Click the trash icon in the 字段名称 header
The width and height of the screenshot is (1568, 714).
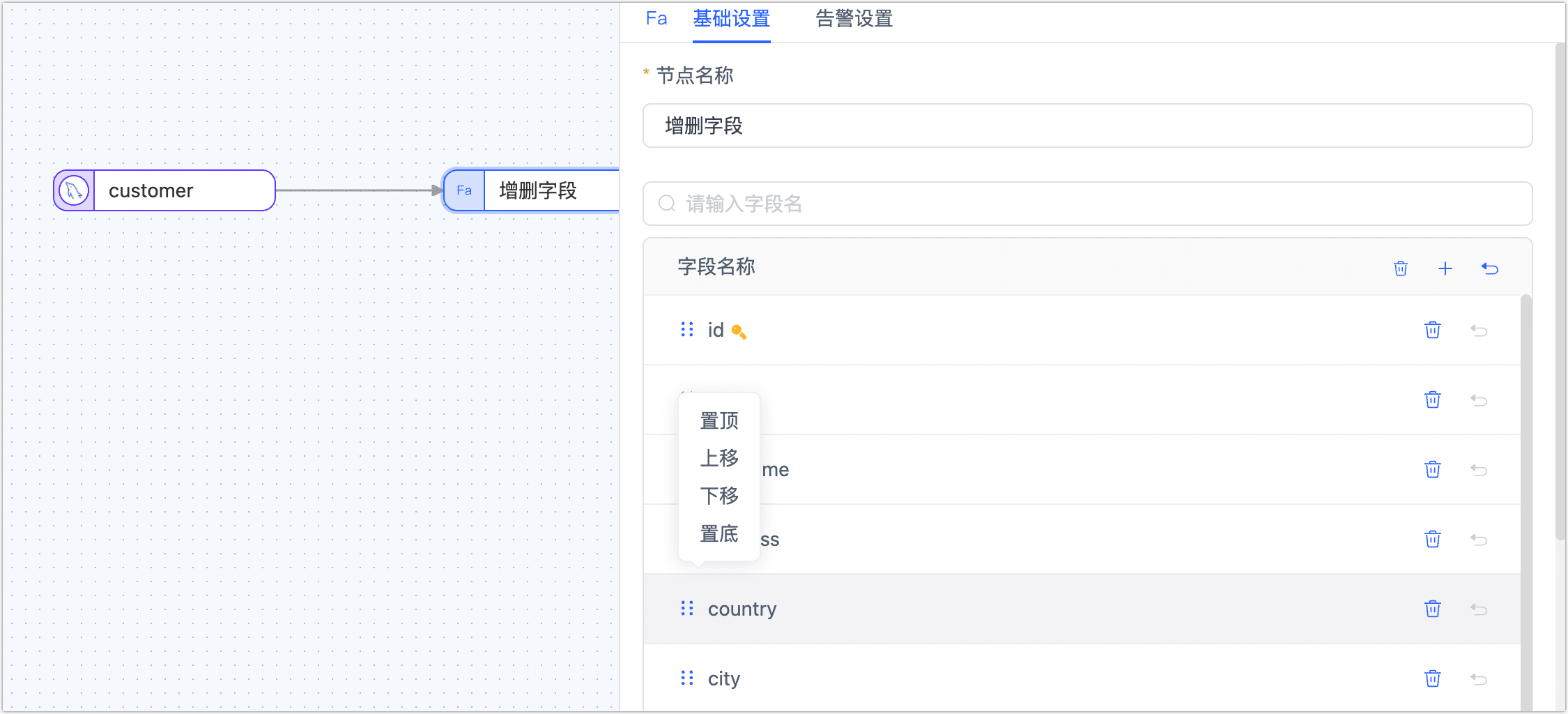pyautogui.click(x=1401, y=268)
